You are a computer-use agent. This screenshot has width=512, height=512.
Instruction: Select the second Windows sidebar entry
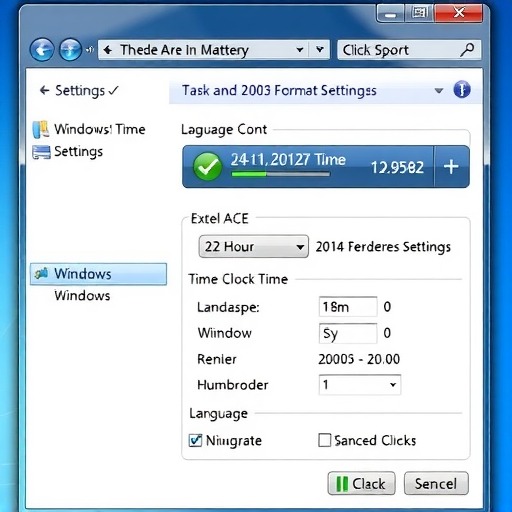(x=82, y=296)
